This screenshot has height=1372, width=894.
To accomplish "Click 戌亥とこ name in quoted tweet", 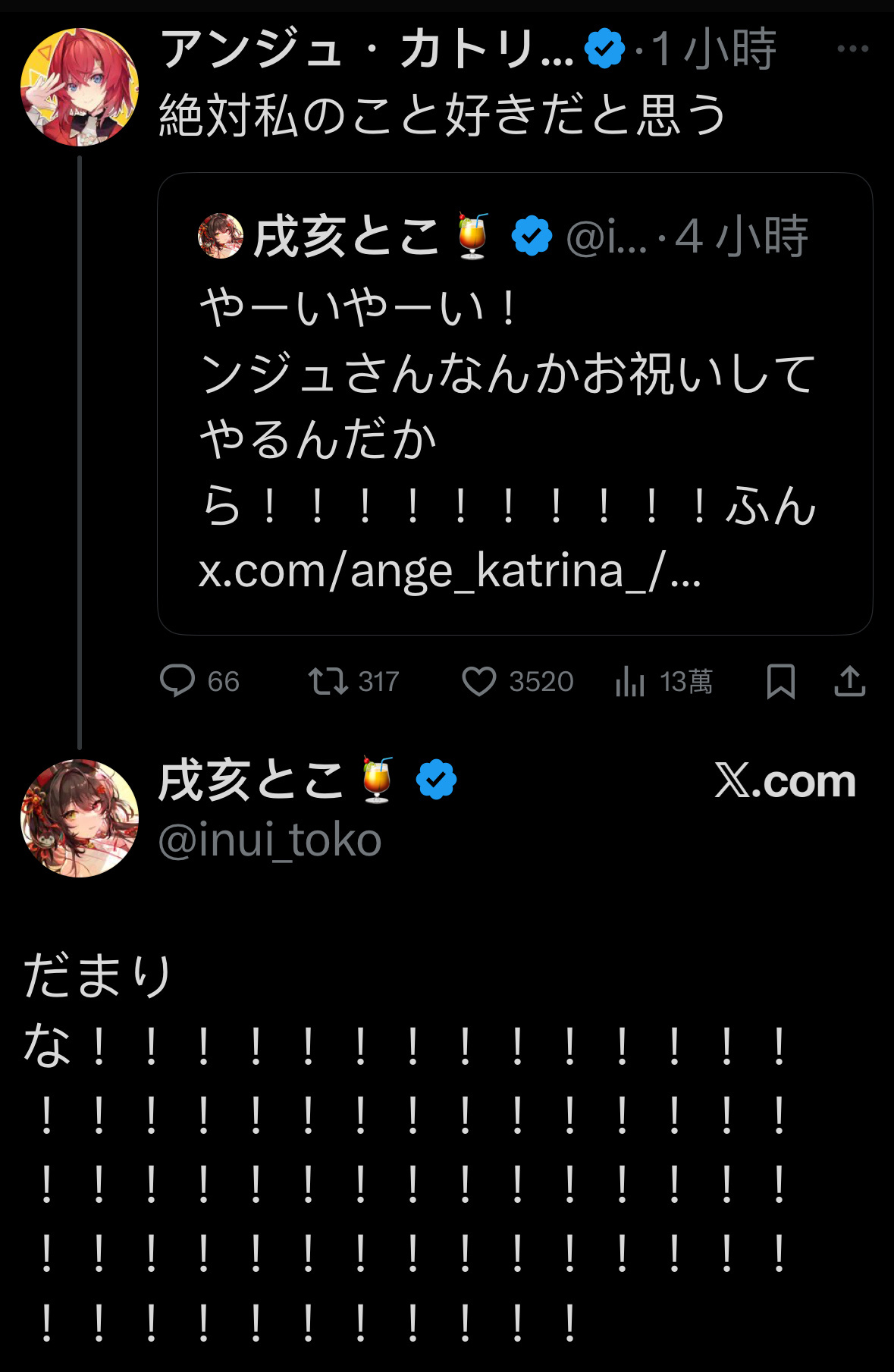I will tap(346, 237).
